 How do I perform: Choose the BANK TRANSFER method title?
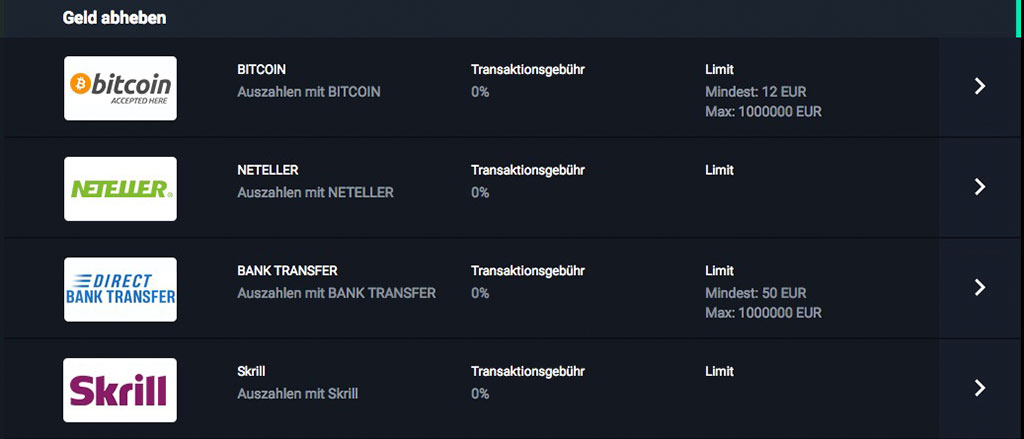[287, 270]
